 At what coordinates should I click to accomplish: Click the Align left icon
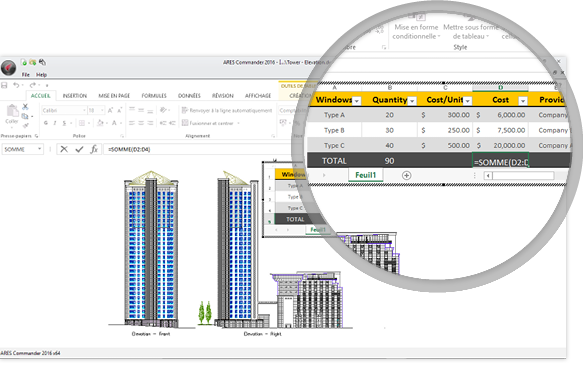click(132, 123)
